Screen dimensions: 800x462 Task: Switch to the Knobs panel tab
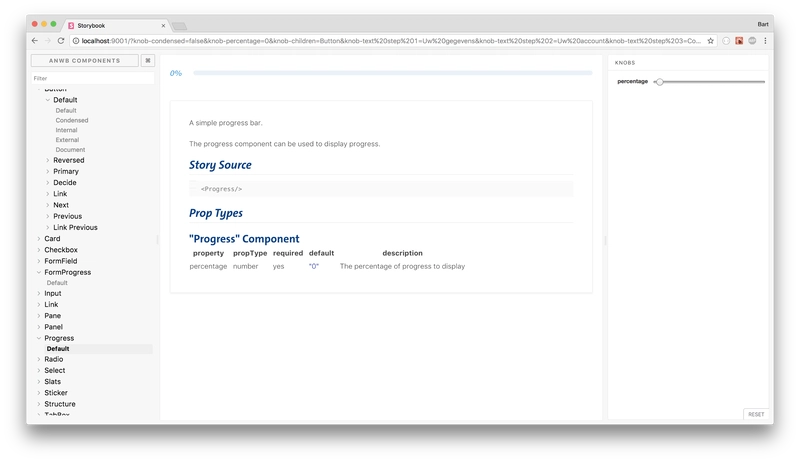click(624, 61)
